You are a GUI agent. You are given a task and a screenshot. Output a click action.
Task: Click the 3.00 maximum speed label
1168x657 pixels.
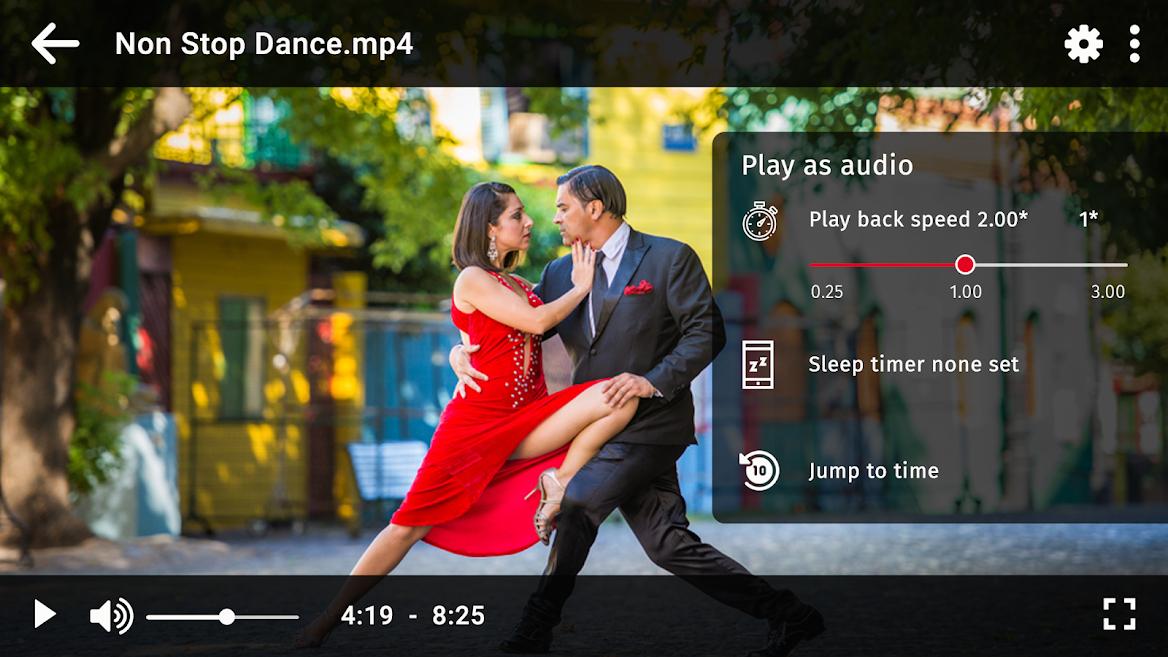(1107, 292)
